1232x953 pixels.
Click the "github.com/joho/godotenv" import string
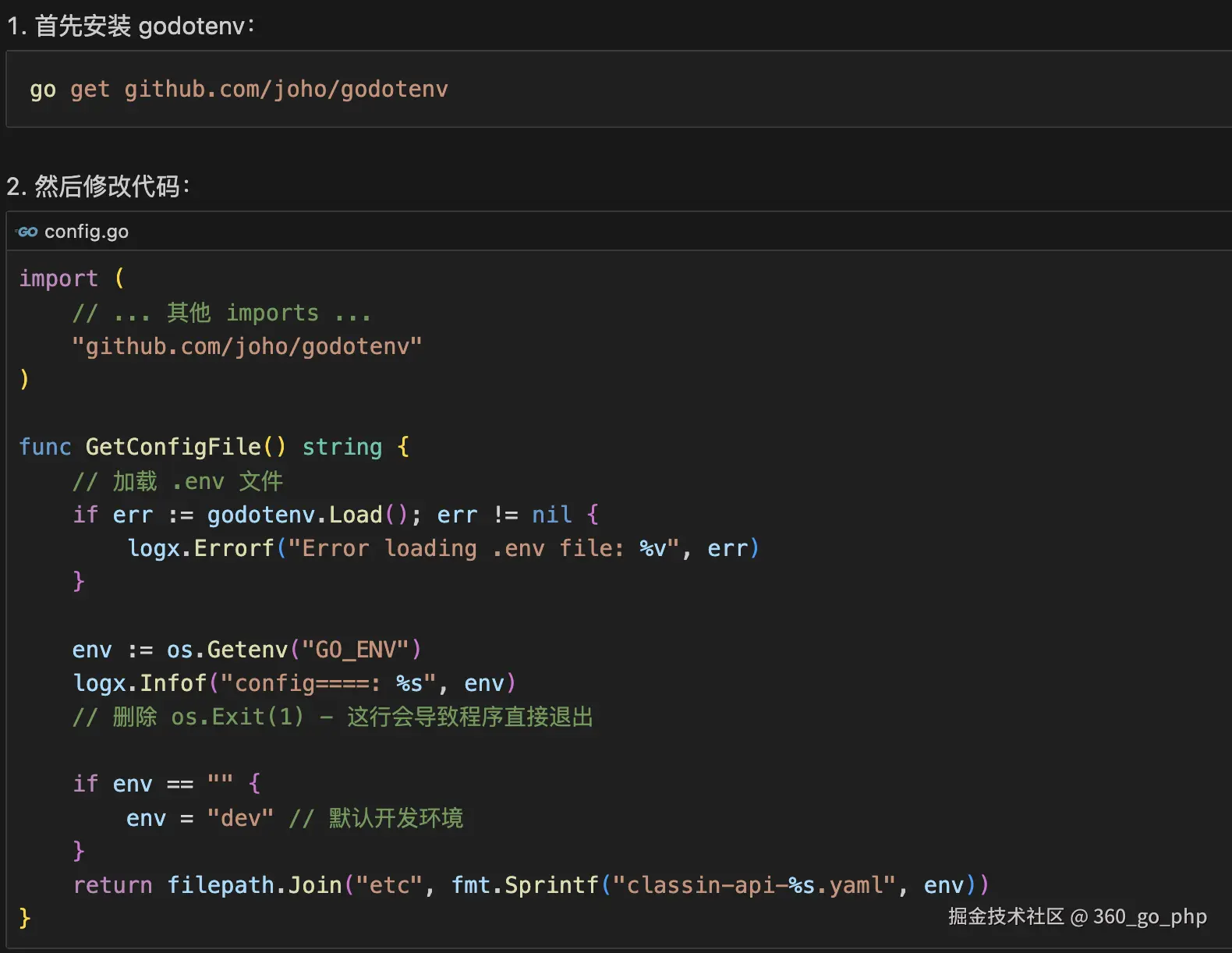tap(246, 346)
